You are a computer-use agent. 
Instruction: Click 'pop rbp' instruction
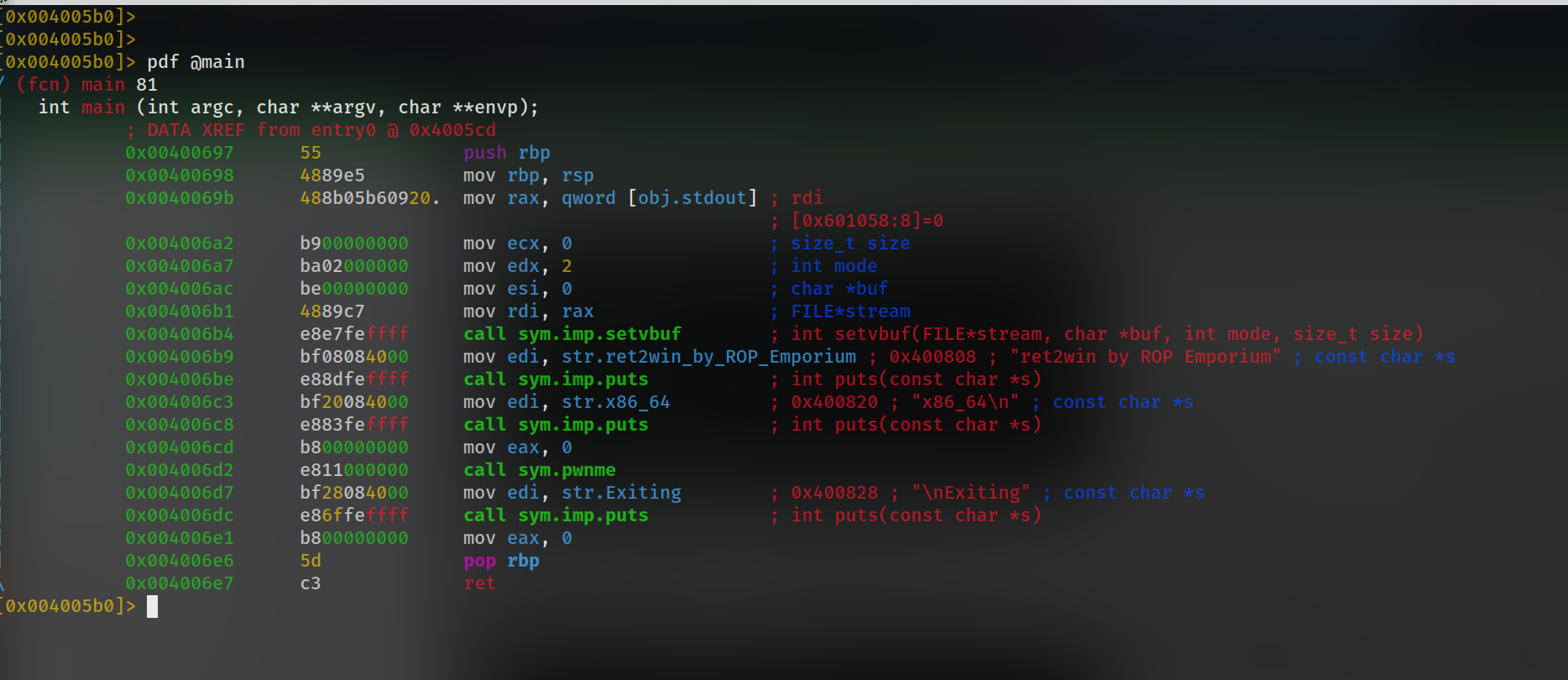pos(501,561)
